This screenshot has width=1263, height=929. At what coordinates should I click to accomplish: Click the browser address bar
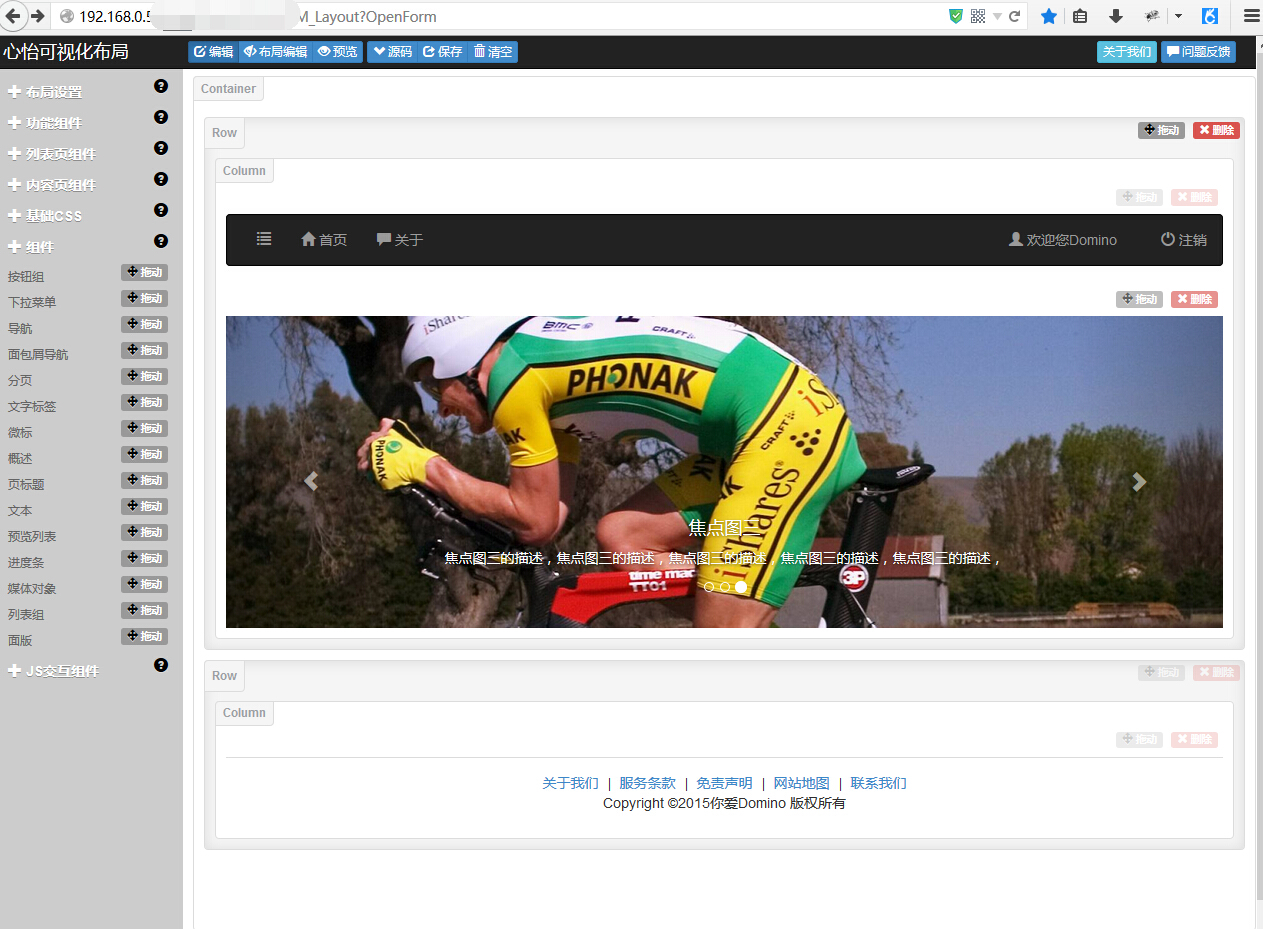point(500,16)
